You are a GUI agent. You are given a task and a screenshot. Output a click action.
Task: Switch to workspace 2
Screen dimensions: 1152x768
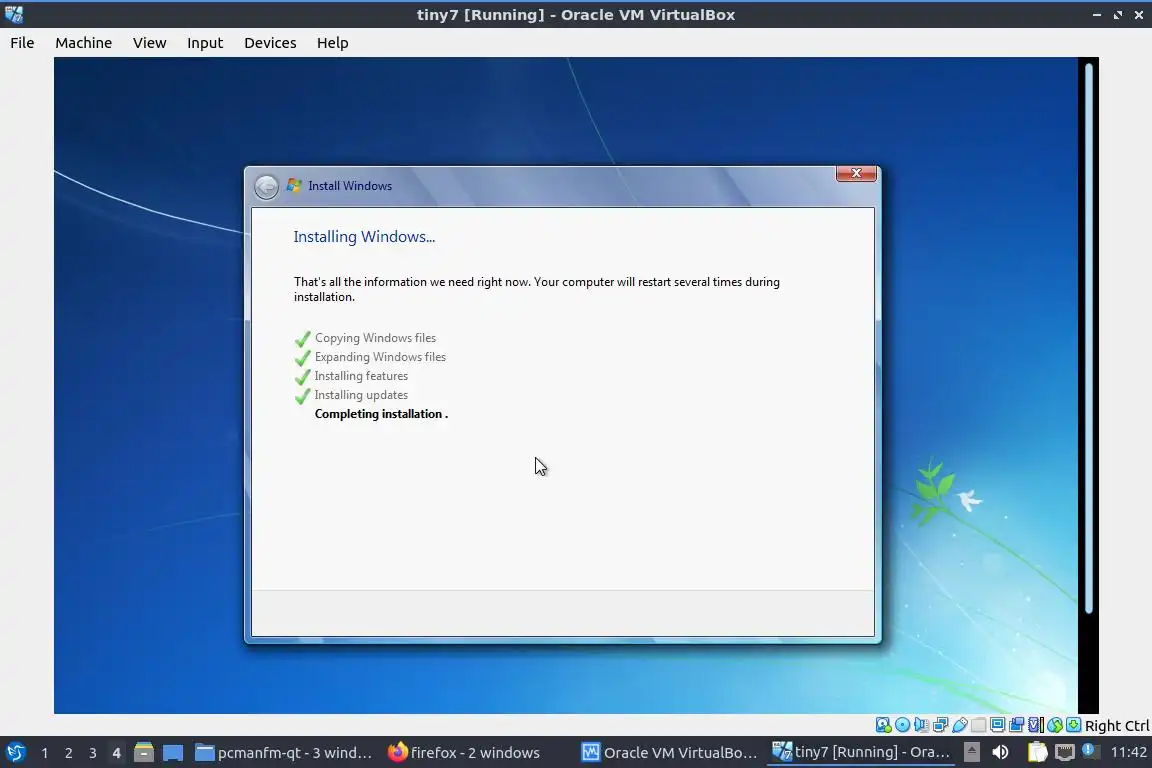coord(68,753)
